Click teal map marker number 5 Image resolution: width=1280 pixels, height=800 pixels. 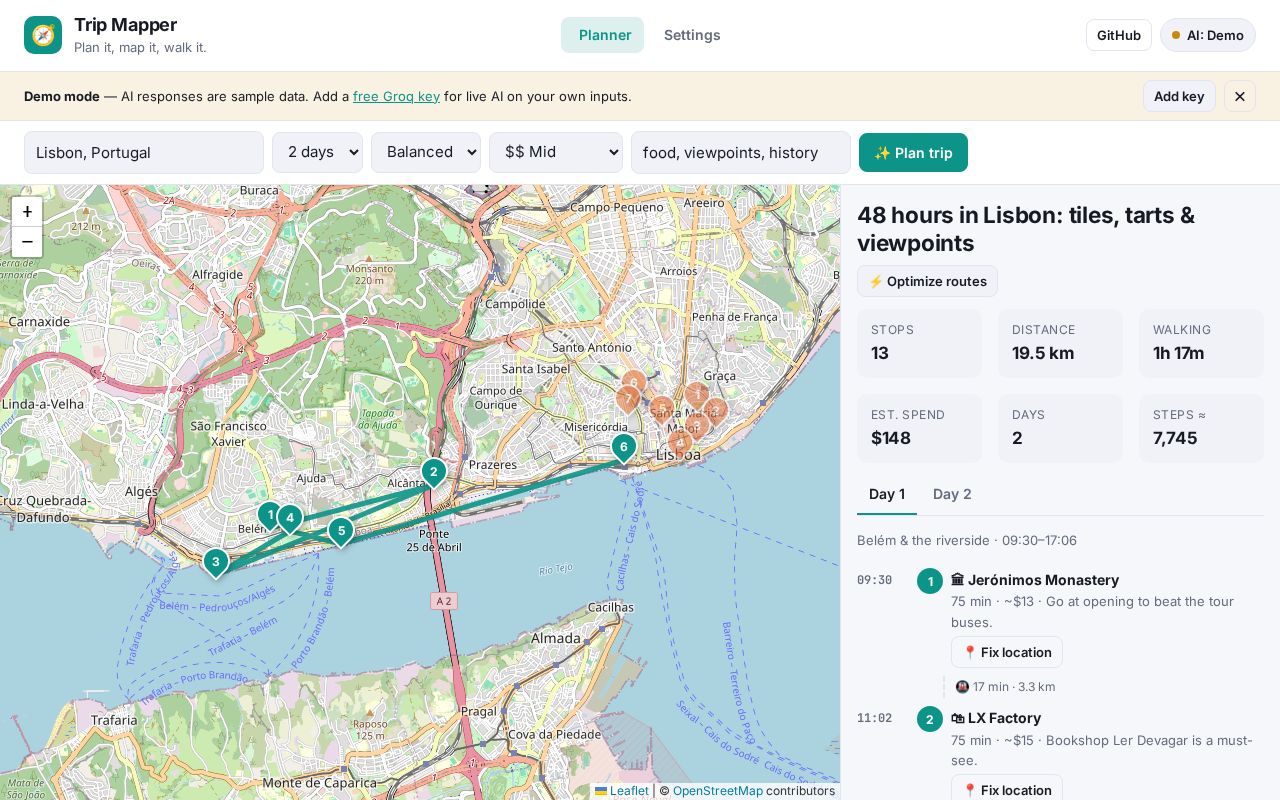pyautogui.click(x=341, y=531)
